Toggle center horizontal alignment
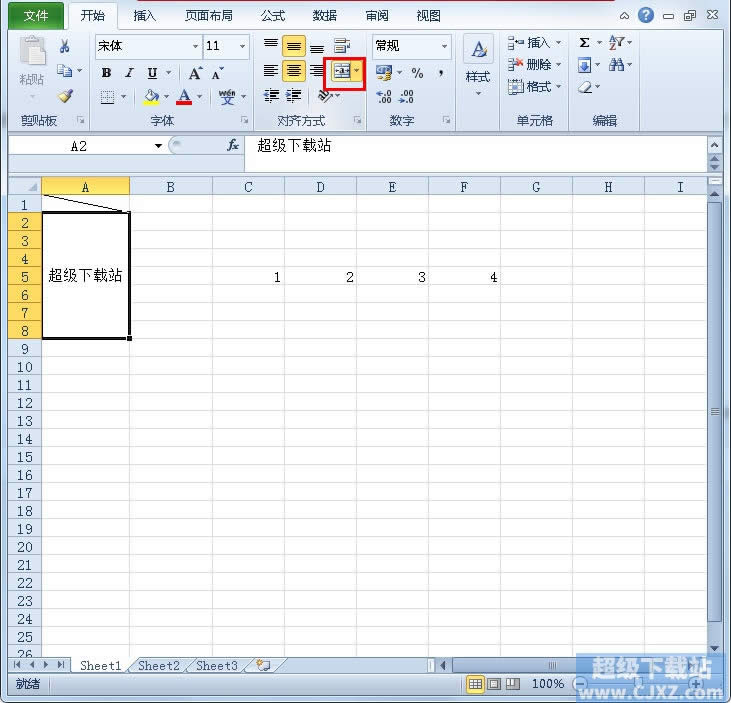 pyautogui.click(x=294, y=71)
